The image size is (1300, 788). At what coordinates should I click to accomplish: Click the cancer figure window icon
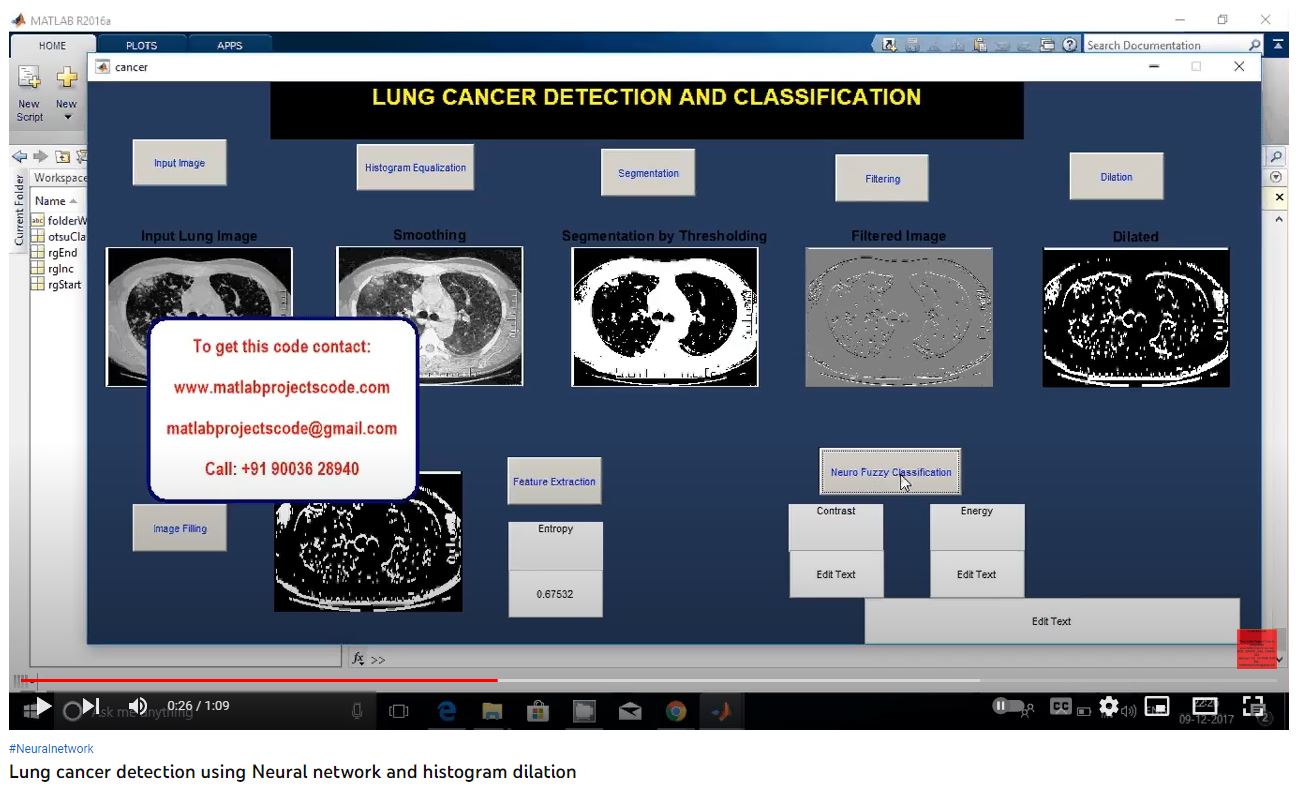pos(102,67)
